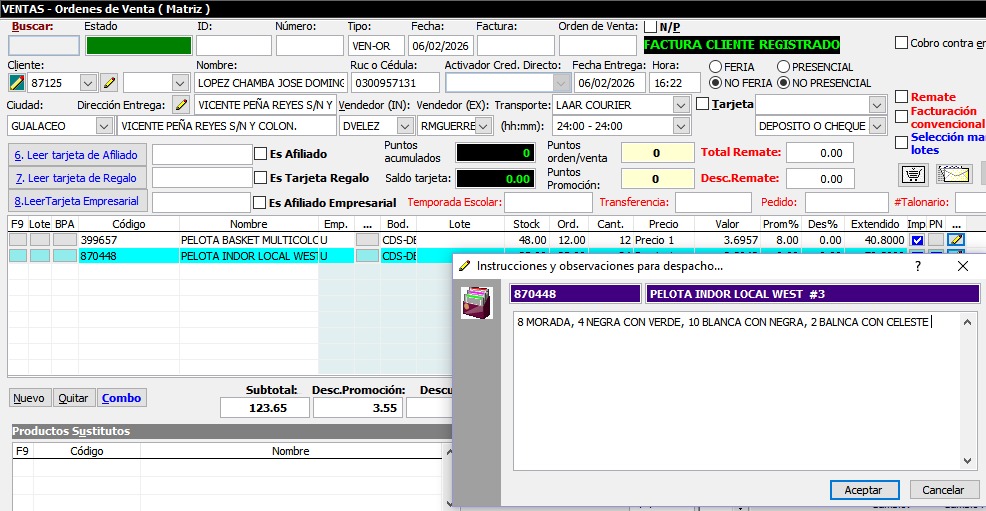Click the Aceptar button in dialog

[863, 490]
